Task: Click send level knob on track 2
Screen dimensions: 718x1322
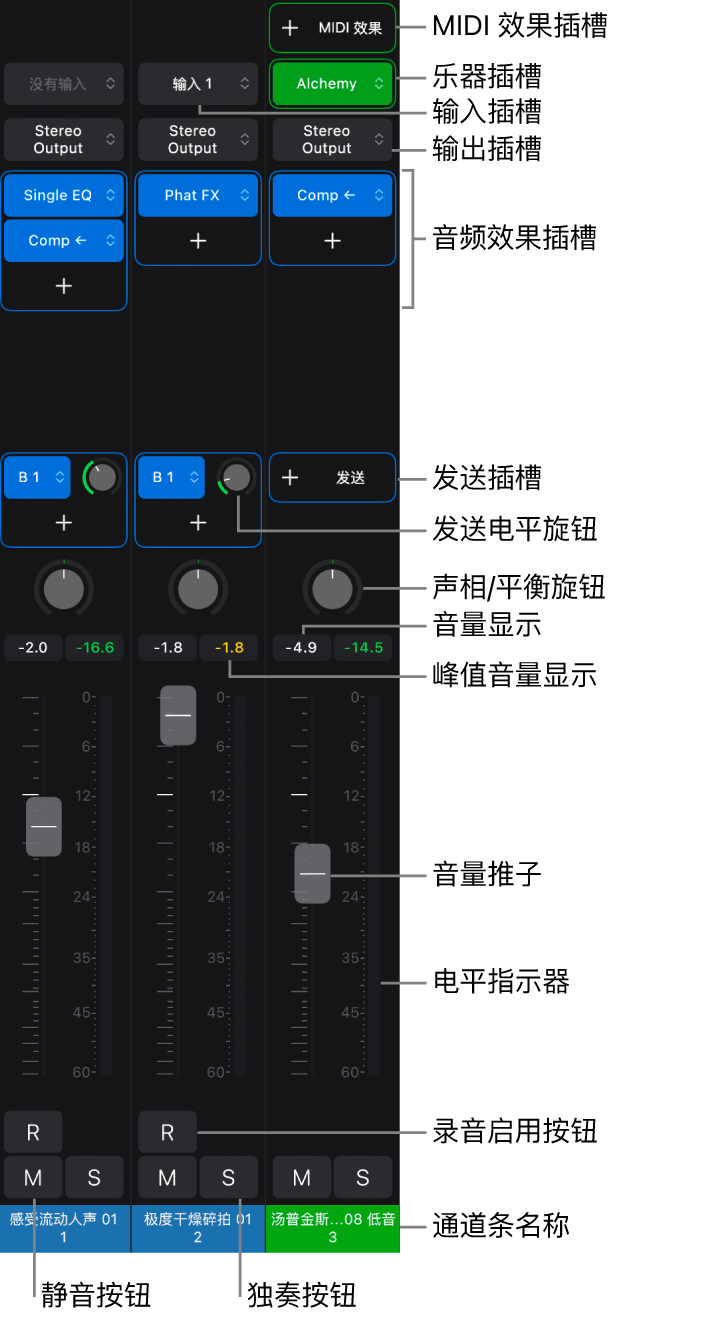Action: (x=236, y=477)
